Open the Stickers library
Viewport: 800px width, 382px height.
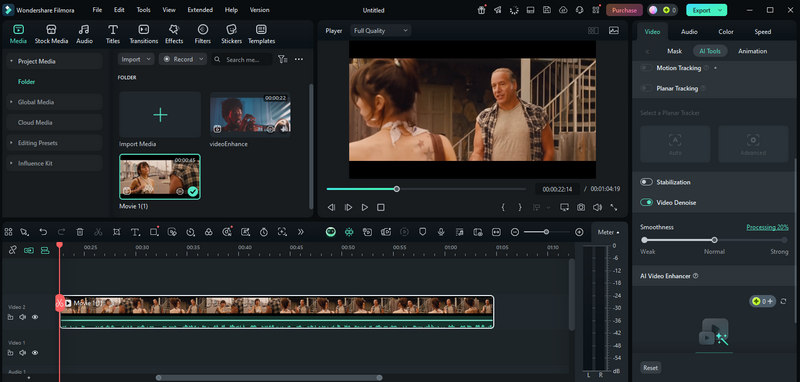[x=231, y=34]
